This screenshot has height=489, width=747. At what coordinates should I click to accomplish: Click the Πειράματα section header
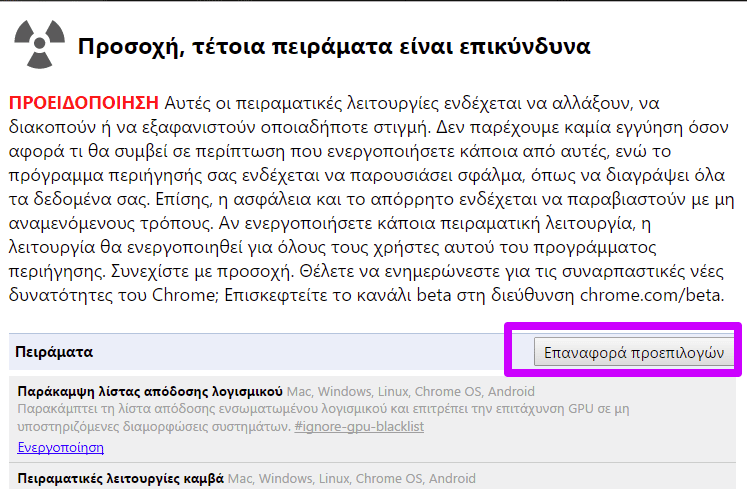tap(54, 352)
